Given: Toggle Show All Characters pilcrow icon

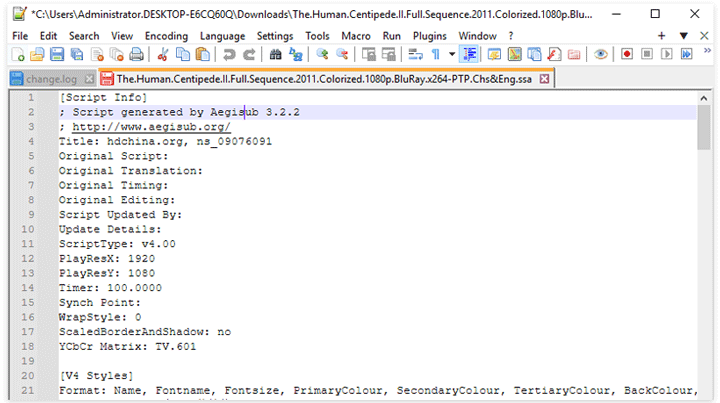Looking at the screenshot, I should pos(435,55).
